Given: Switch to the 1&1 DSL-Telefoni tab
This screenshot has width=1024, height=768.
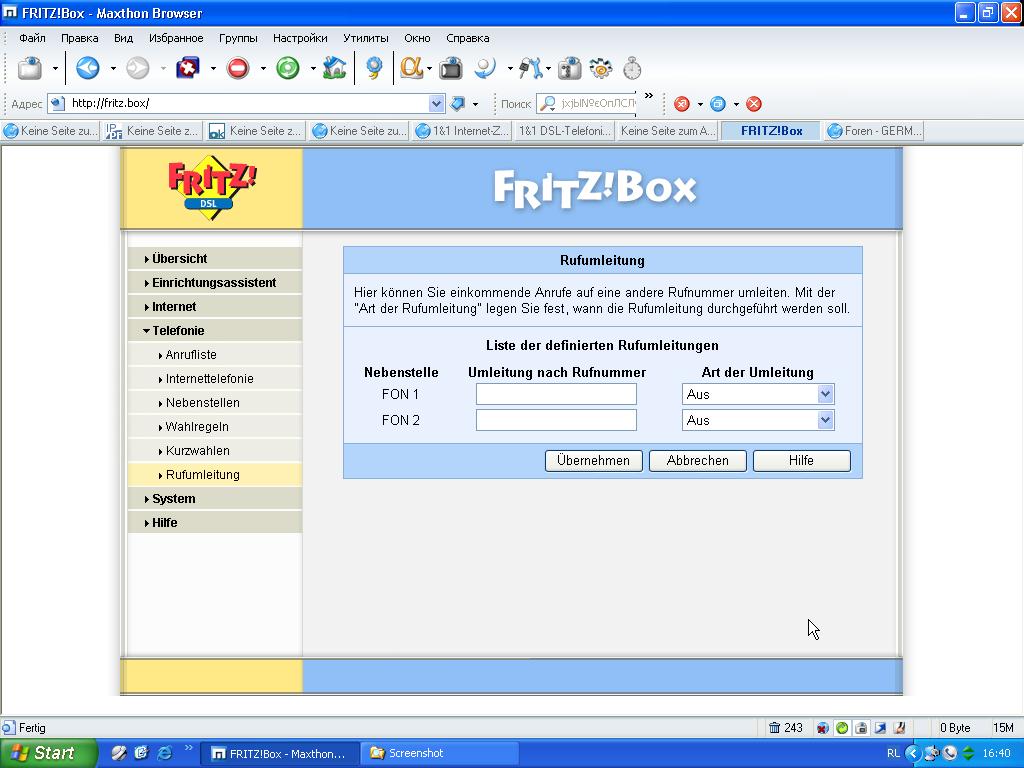Looking at the screenshot, I should click(564, 131).
